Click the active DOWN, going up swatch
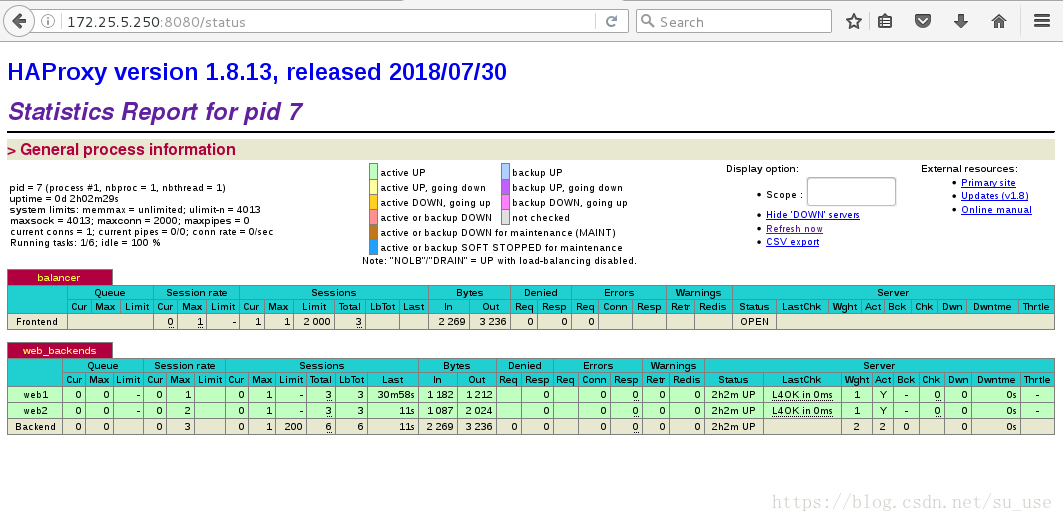 tap(374, 202)
